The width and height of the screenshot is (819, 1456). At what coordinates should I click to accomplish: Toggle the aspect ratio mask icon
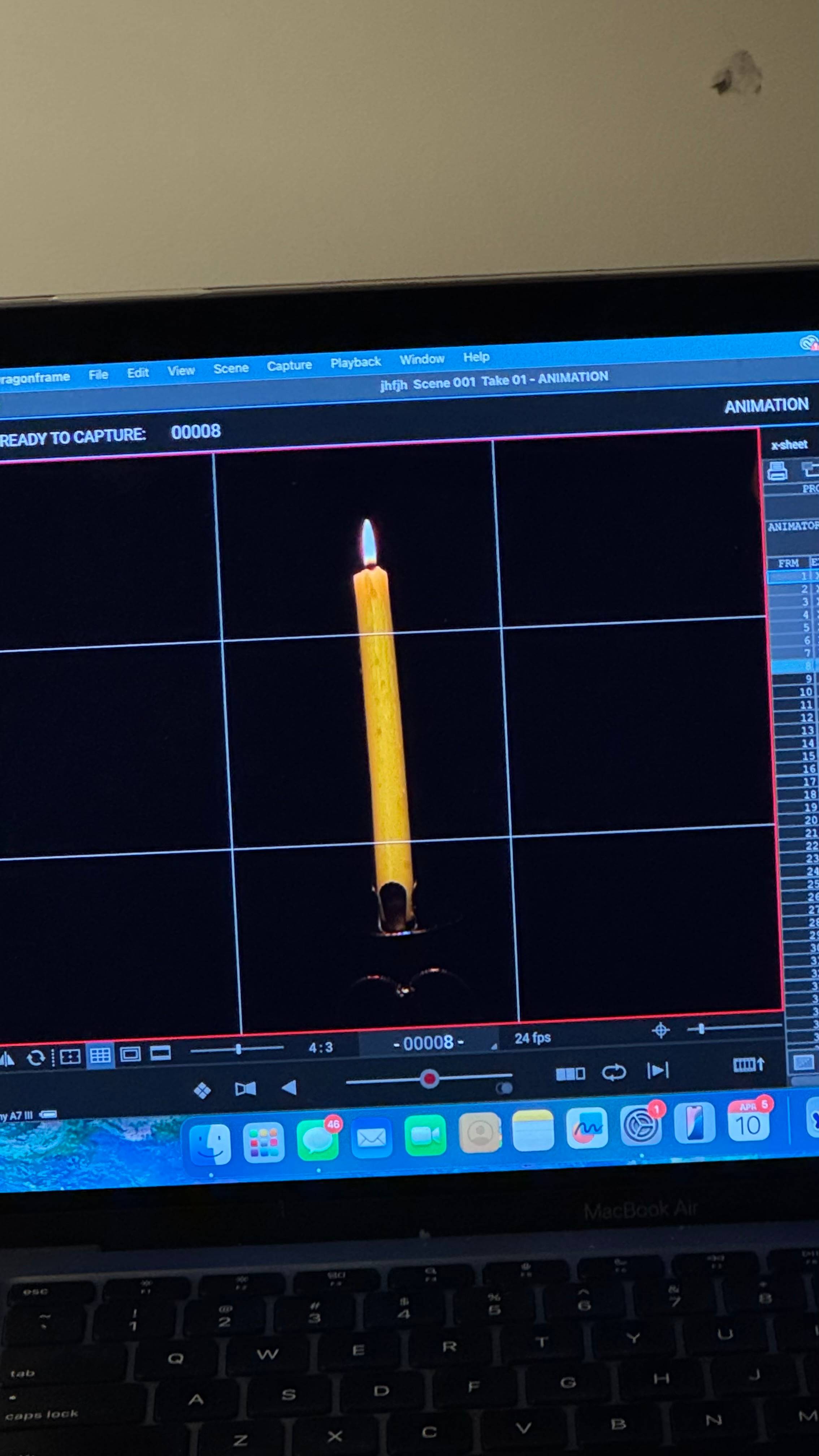(x=130, y=1054)
